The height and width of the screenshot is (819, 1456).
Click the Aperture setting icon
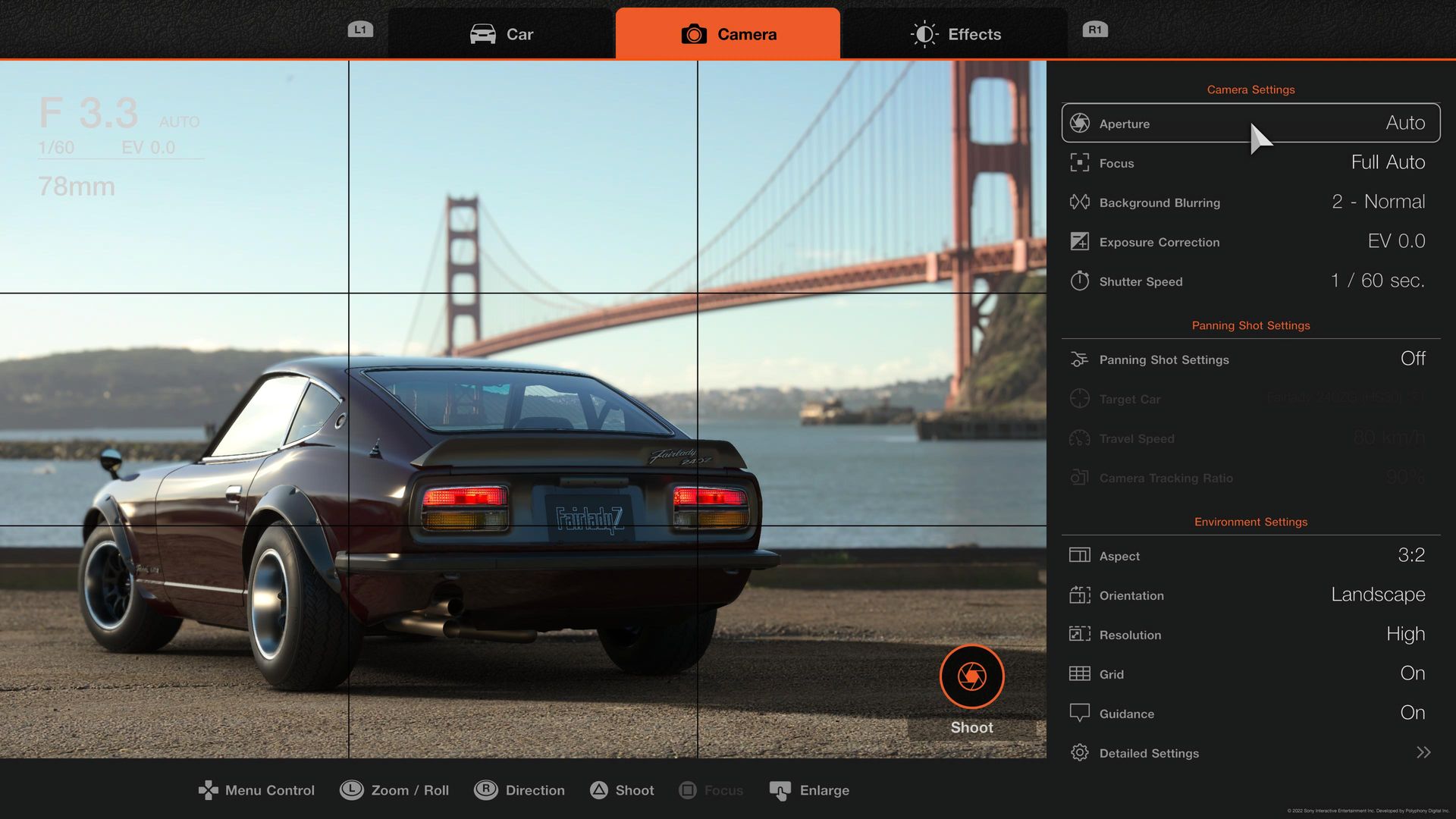point(1080,124)
